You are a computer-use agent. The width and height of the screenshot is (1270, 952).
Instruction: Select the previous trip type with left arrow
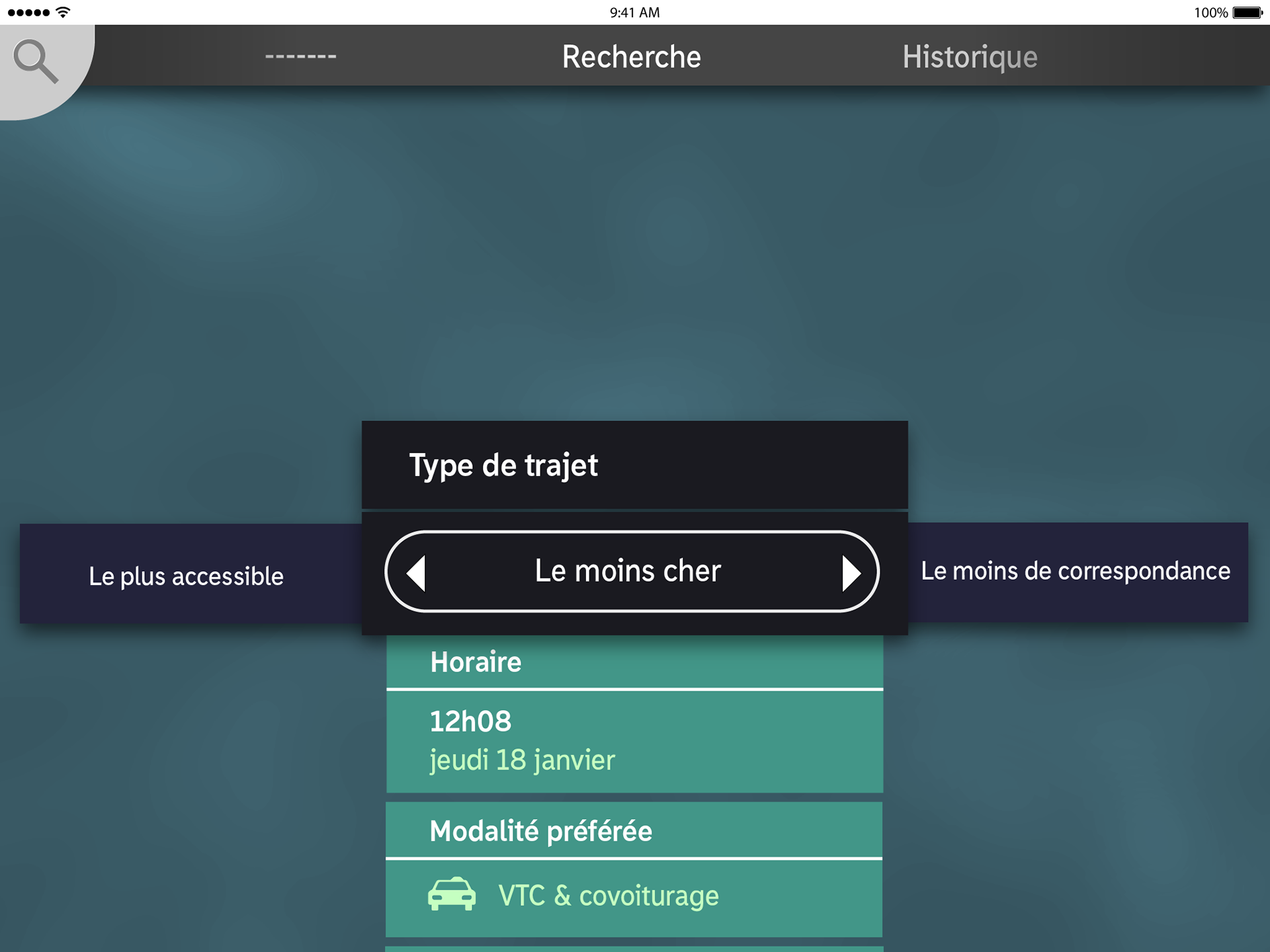pyautogui.click(x=416, y=573)
